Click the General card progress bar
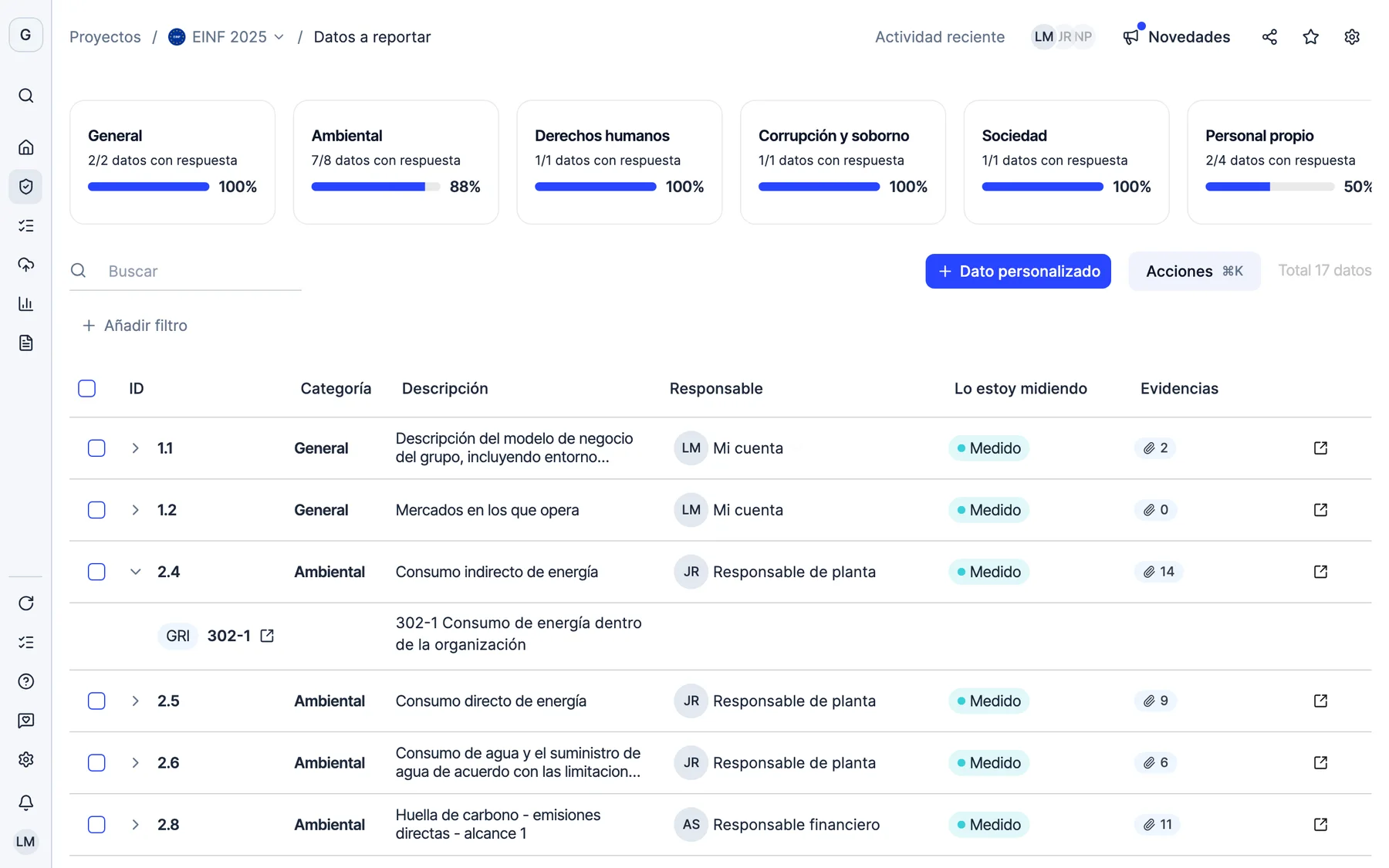The image size is (1389, 868). point(148,187)
